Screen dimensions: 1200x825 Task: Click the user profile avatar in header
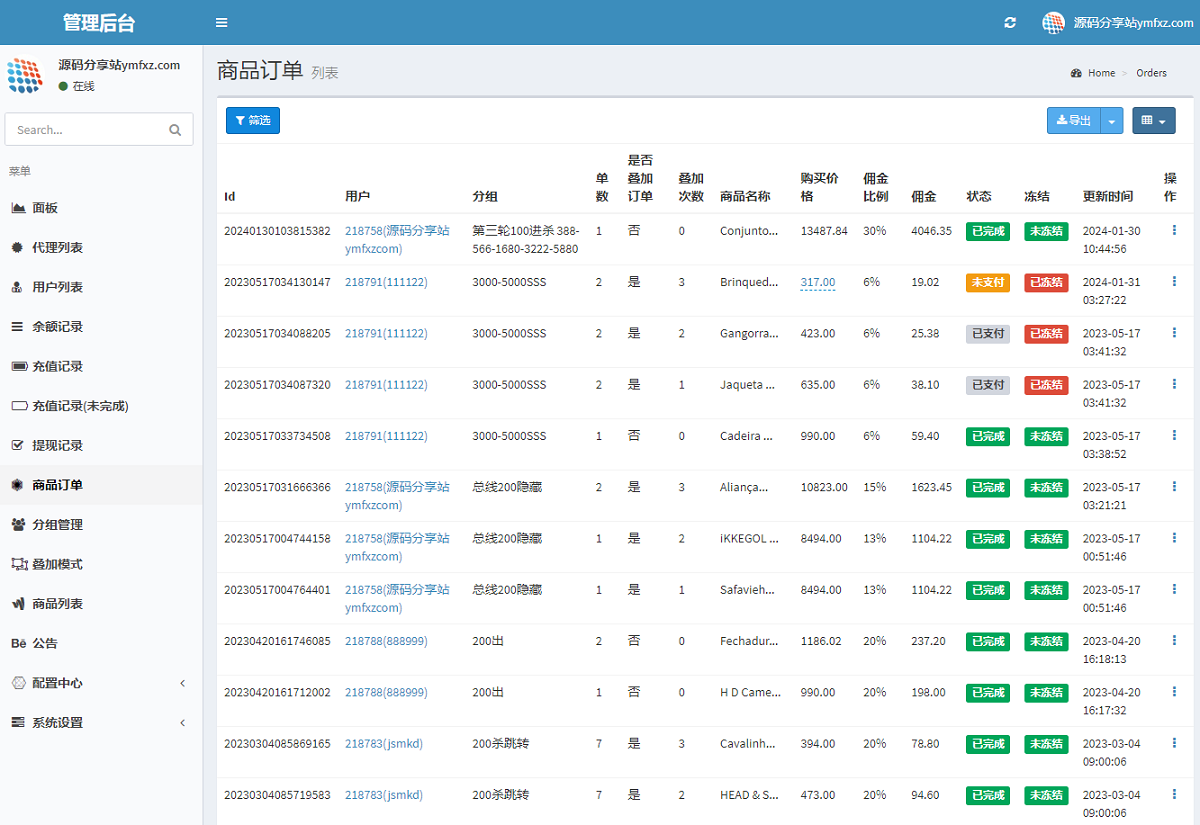click(x=1053, y=23)
